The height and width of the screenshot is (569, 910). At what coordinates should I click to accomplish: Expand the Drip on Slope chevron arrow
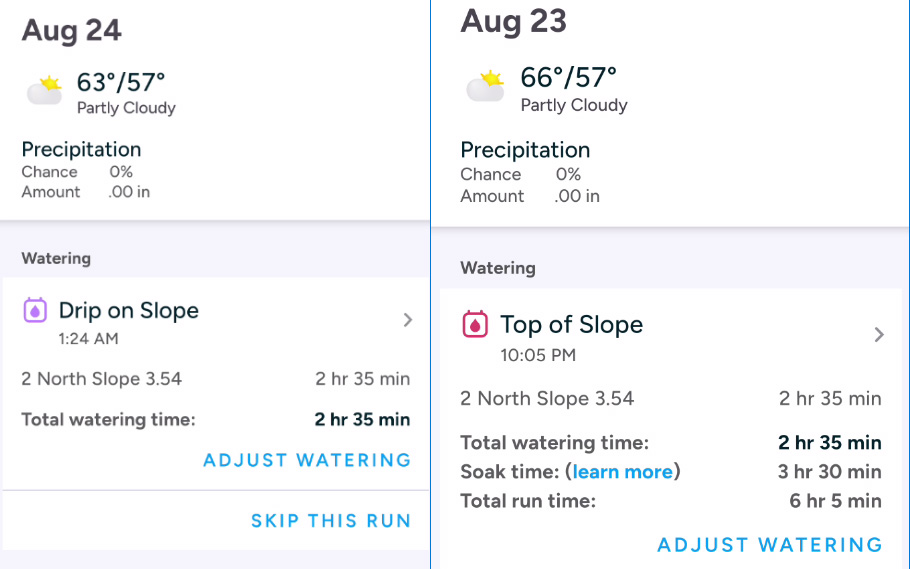click(408, 320)
